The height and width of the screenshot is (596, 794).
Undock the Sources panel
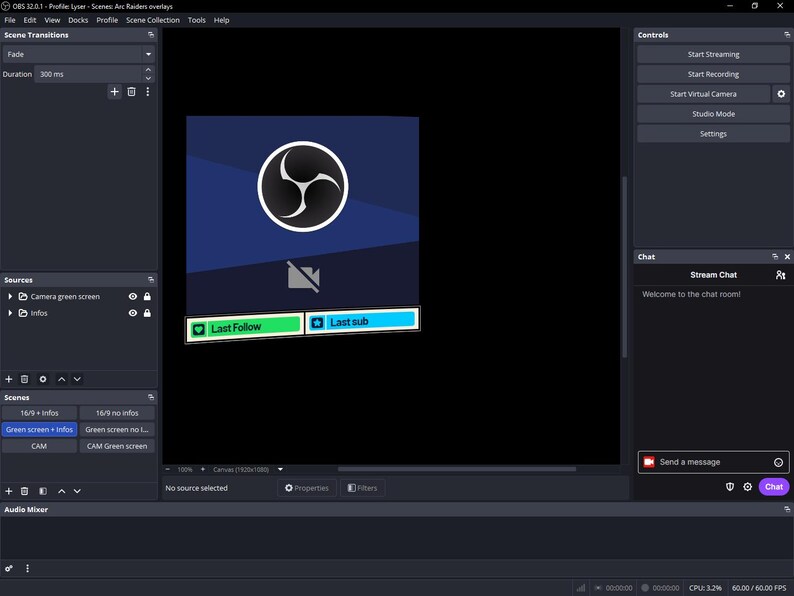pos(151,280)
